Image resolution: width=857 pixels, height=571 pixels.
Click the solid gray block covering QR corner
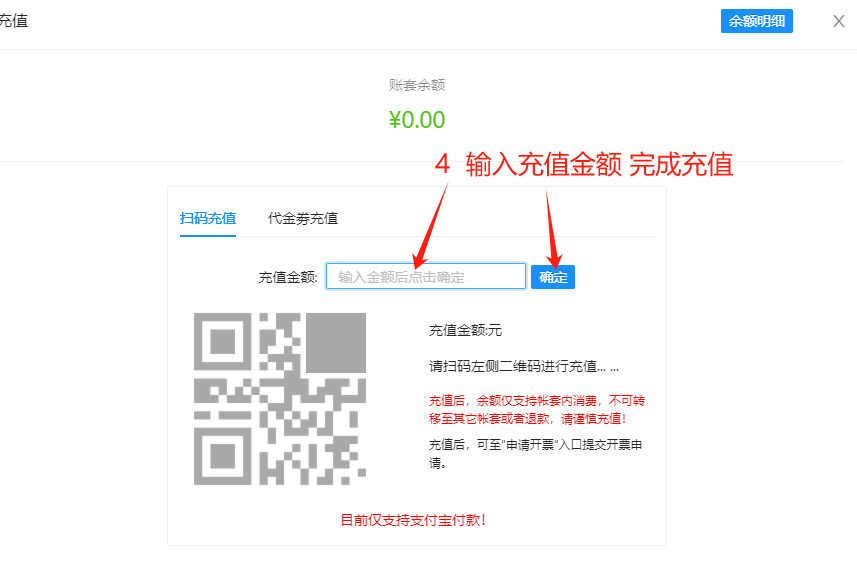pyautogui.click(x=336, y=343)
